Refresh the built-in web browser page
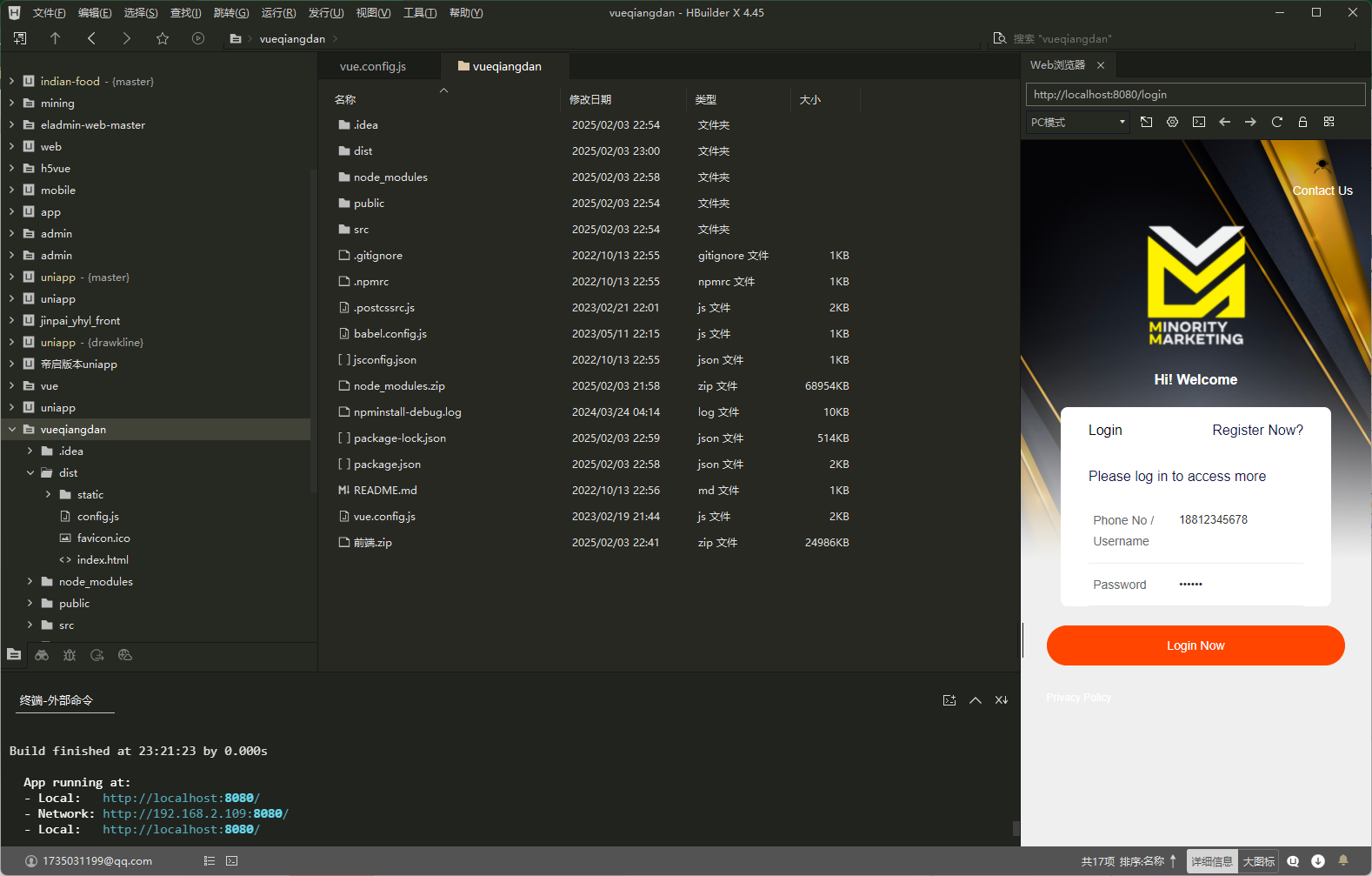This screenshot has width=1372, height=876. 1276,122
